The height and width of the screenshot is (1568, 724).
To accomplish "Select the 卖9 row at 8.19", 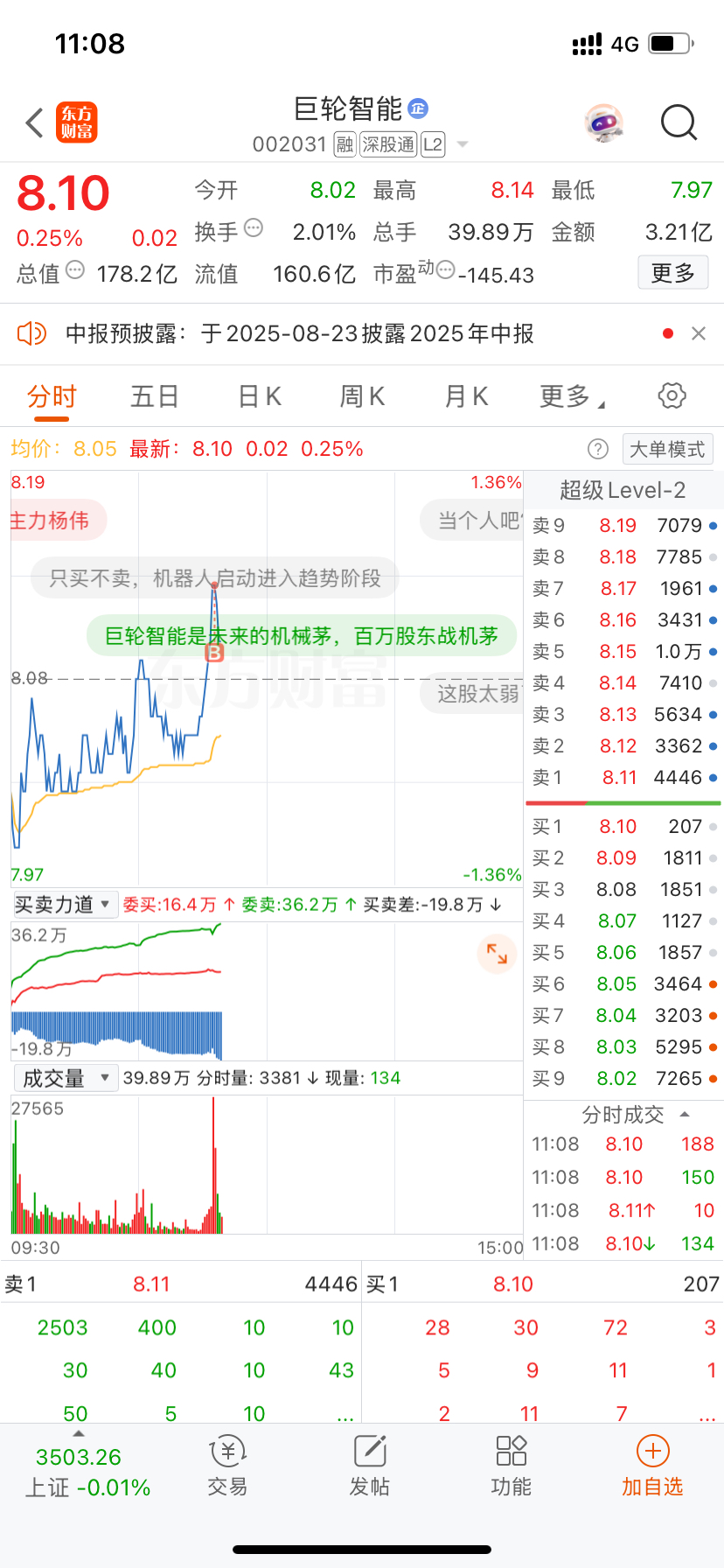I will tap(623, 525).
